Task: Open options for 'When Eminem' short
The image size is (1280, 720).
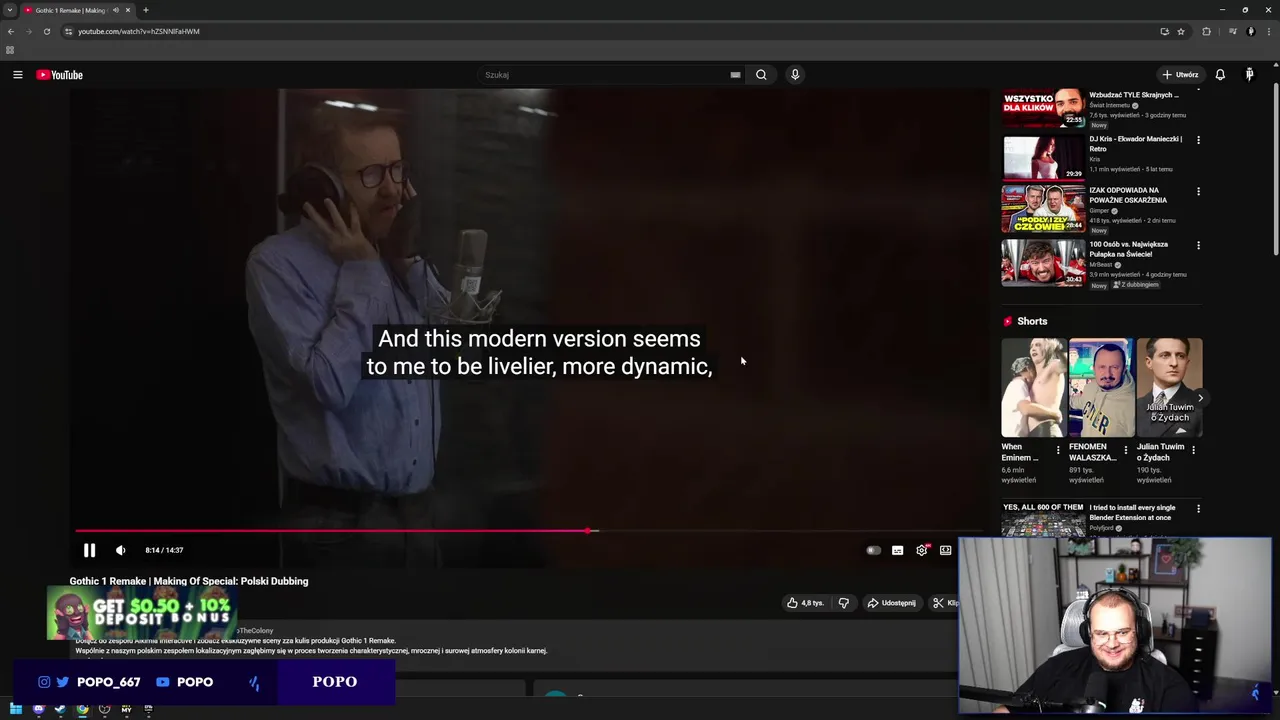Action: tap(1058, 450)
